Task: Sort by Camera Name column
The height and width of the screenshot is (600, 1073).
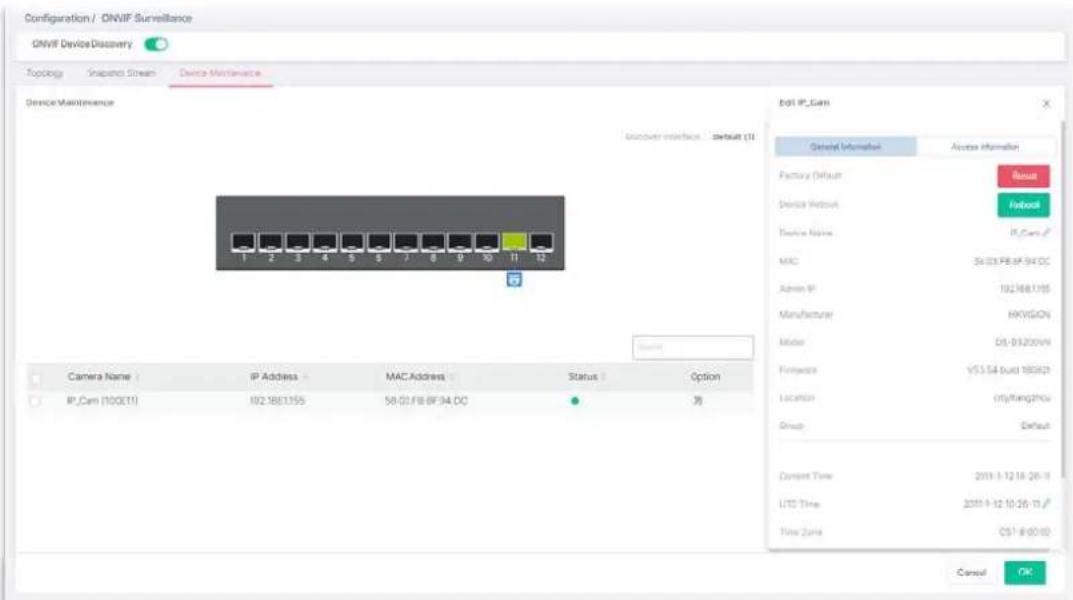Action: pos(103,377)
